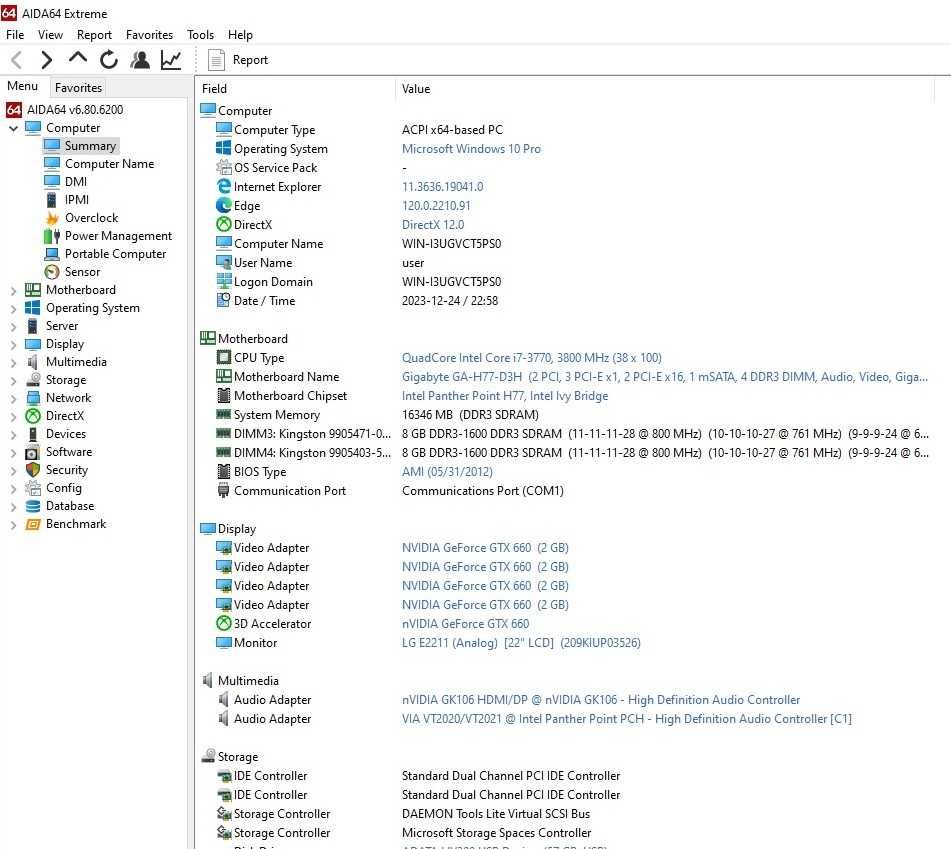
Task: Click the Report toolbar button
Action: (238, 59)
